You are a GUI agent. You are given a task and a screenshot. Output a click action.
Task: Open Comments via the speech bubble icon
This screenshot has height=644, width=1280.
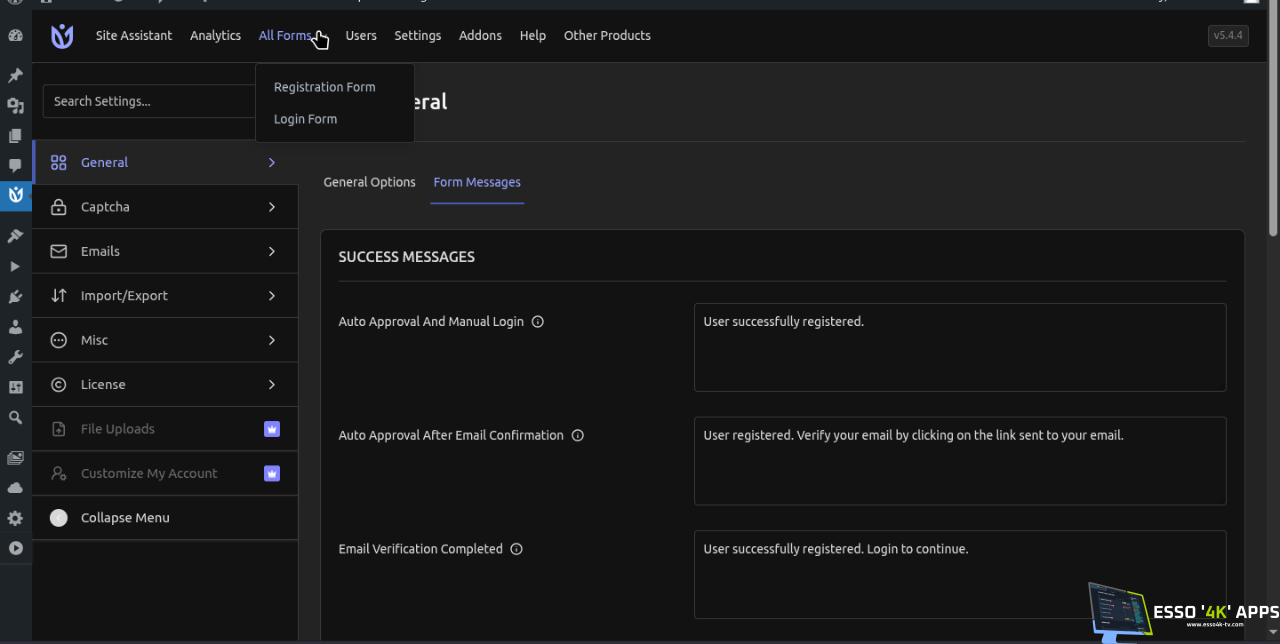click(x=15, y=165)
